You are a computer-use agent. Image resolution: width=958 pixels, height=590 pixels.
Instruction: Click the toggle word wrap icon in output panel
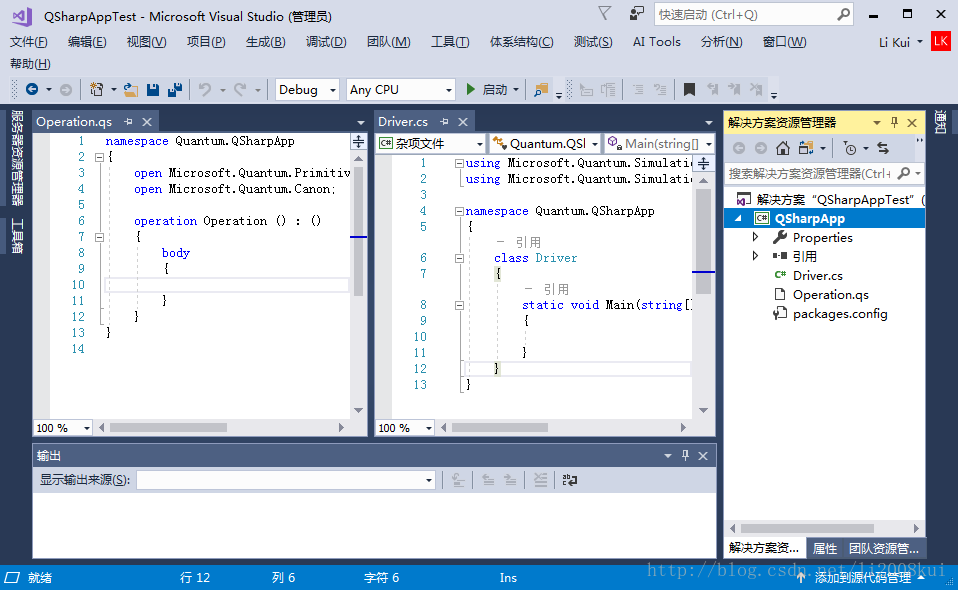569,480
